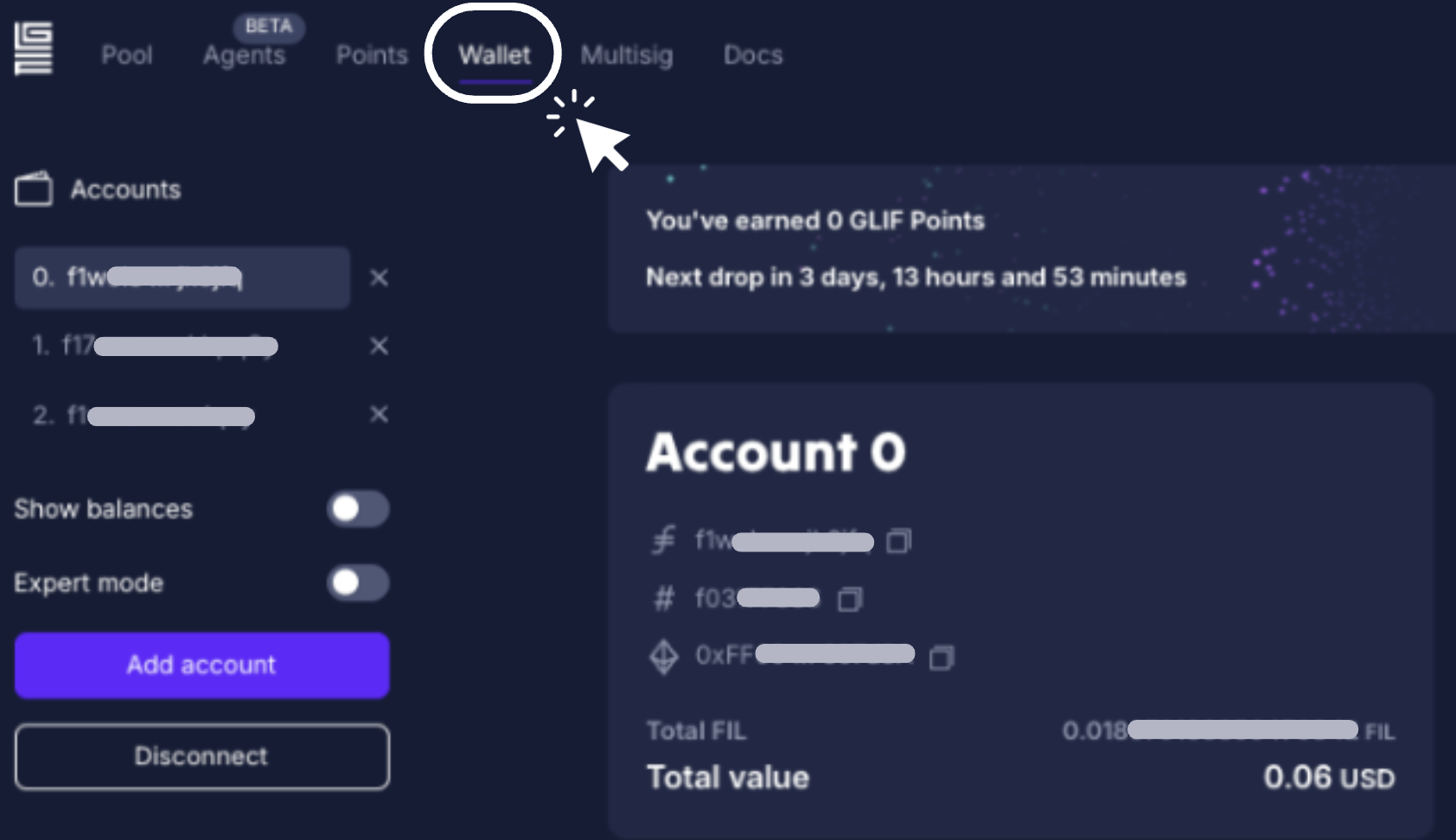The height and width of the screenshot is (840, 1456).
Task: Select the Wallet tab
Action: pyautogui.click(x=495, y=55)
